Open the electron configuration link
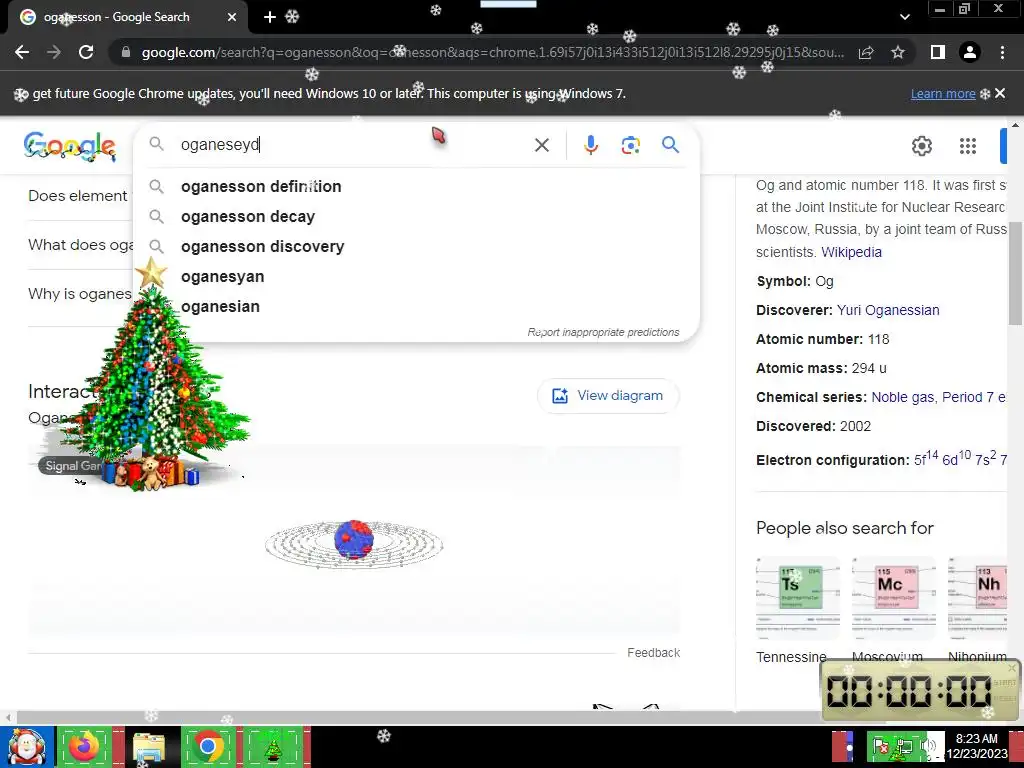 tap(960, 458)
